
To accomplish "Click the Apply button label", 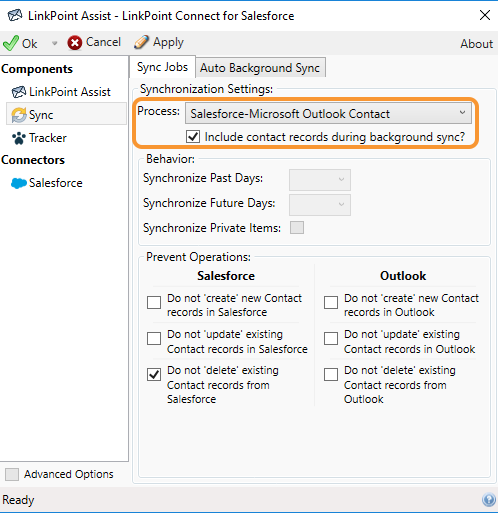I will tap(168, 43).
